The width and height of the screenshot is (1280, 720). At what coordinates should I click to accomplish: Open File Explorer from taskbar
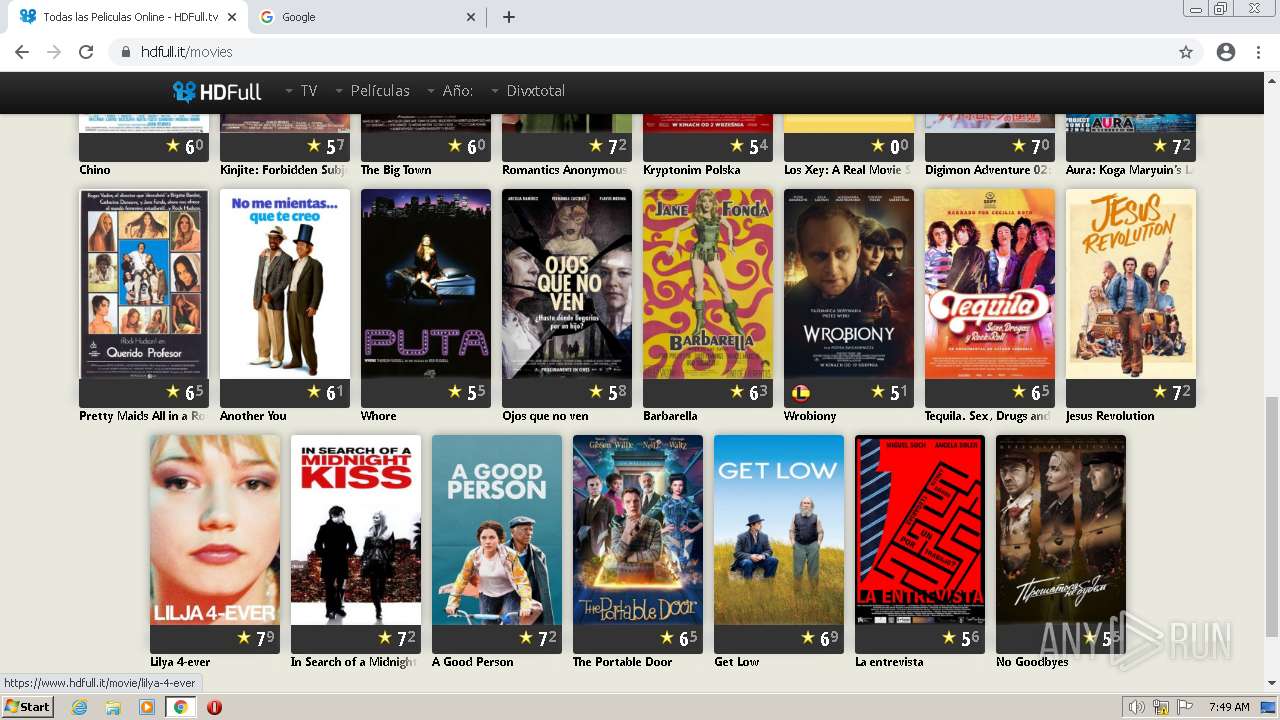click(113, 707)
